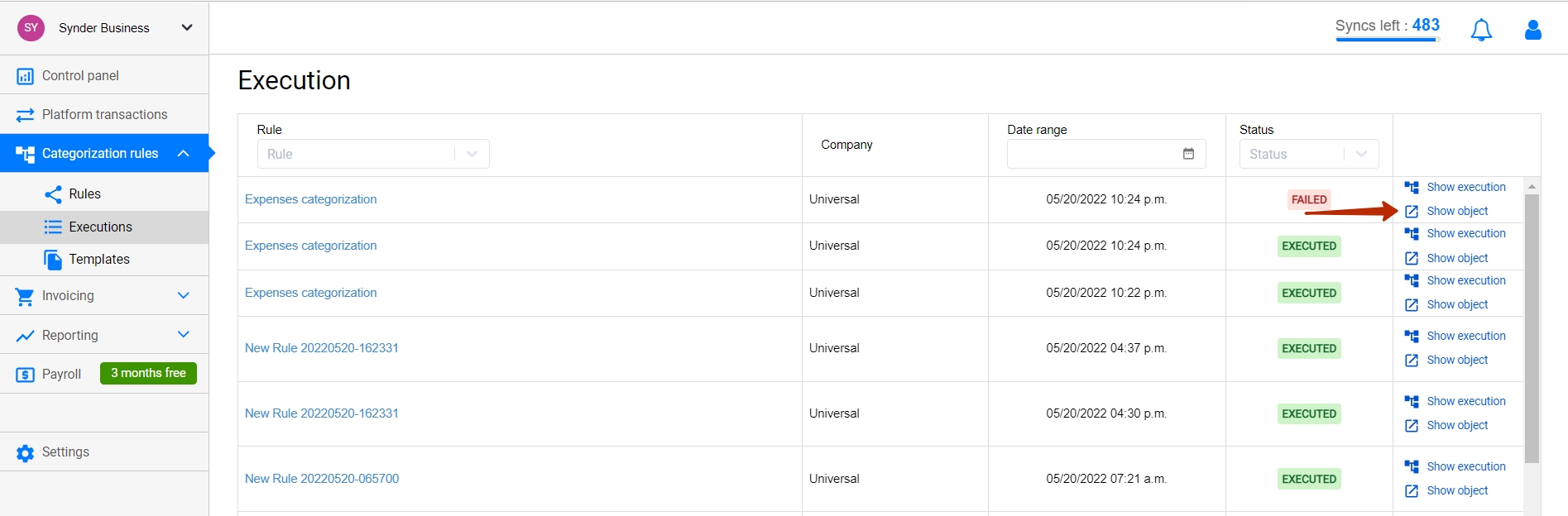
Task: Open the Rule filter dropdown
Action: pos(373,154)
